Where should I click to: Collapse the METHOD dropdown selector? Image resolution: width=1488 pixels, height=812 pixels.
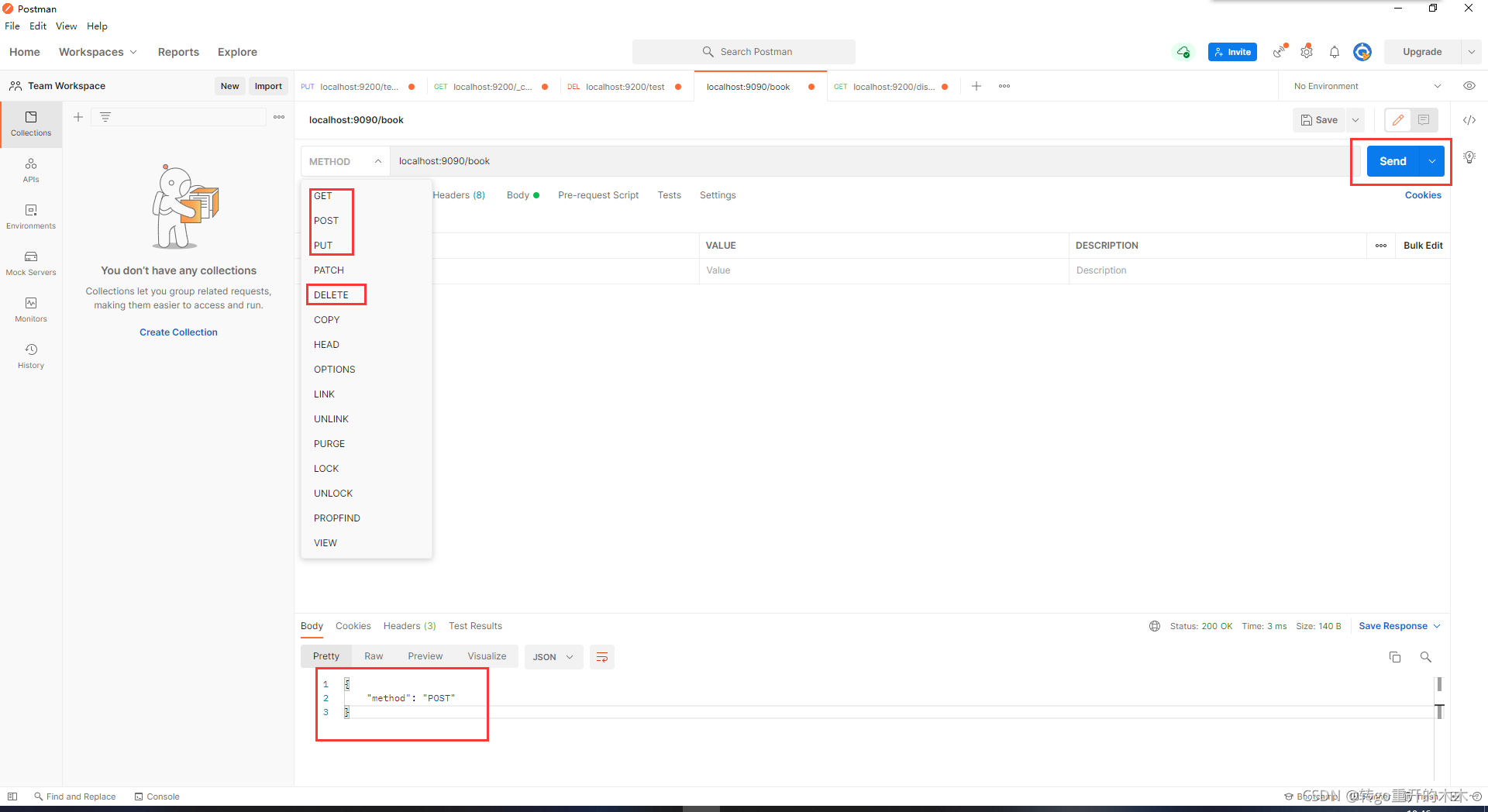point(345,161)
